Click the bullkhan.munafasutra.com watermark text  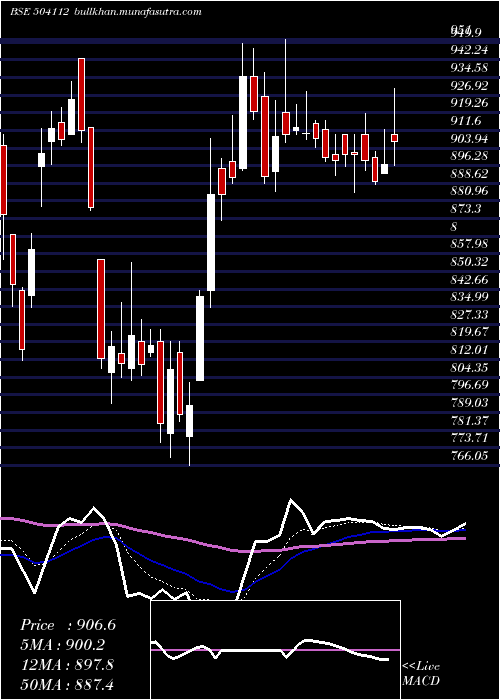point(137,12)
